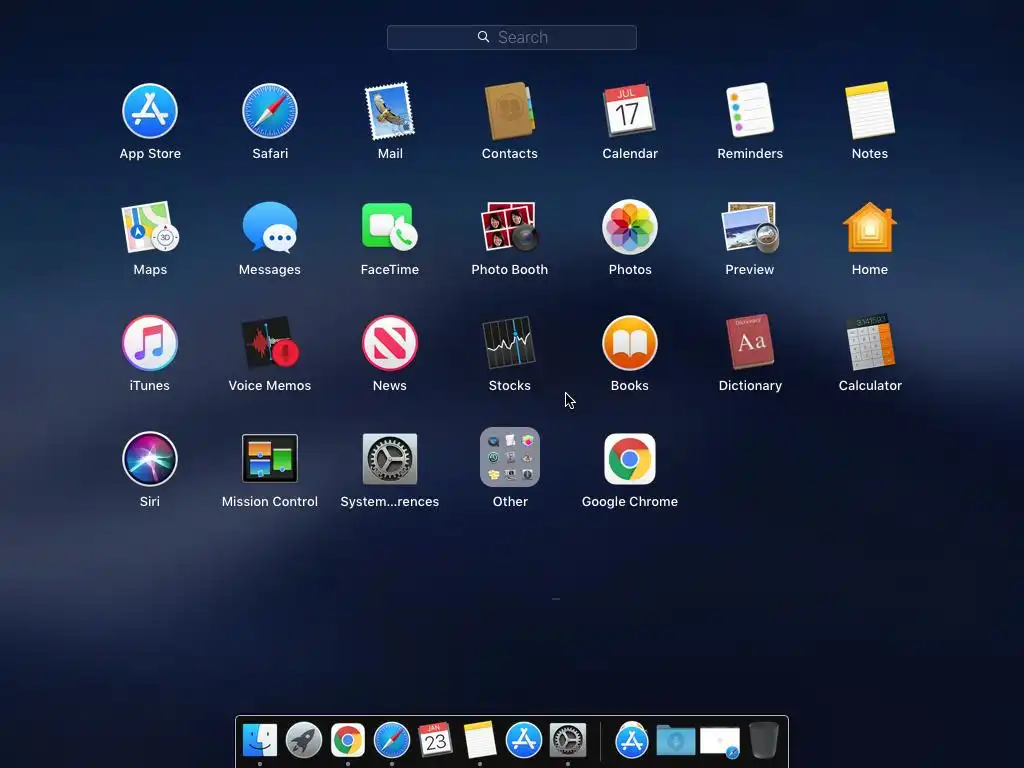Open App Store from the Launchpad grid
Viewport: 1024px width, 768px height.
(x=150, y=111)
